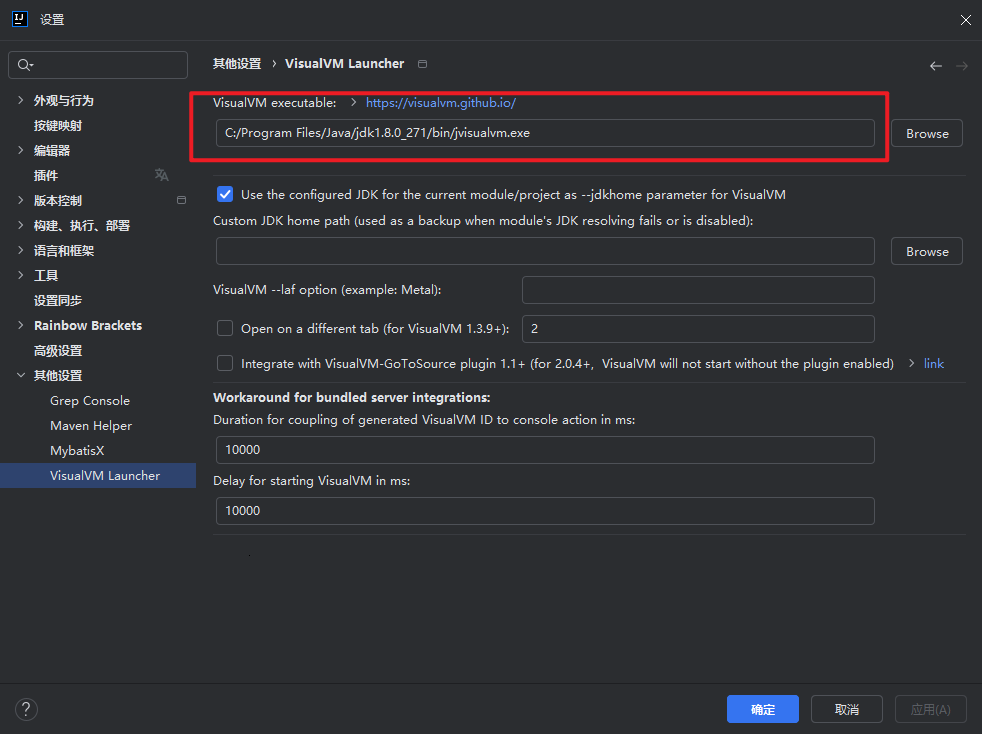This screenshot has height=734, width=982.
Task: Click Browse for VisualVM executable
Action: (x=927, y=133)
